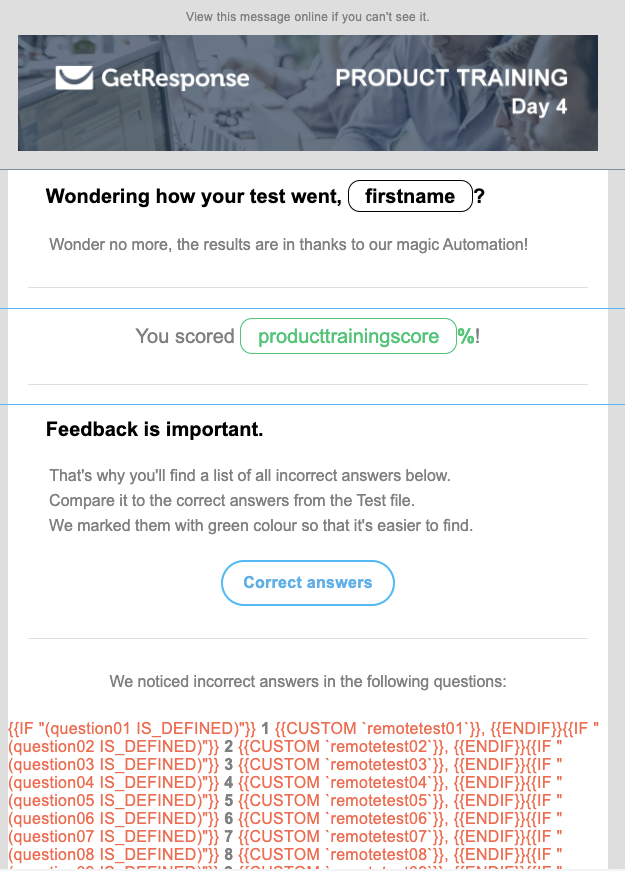Click the Correct answers button

click(308, 583)
